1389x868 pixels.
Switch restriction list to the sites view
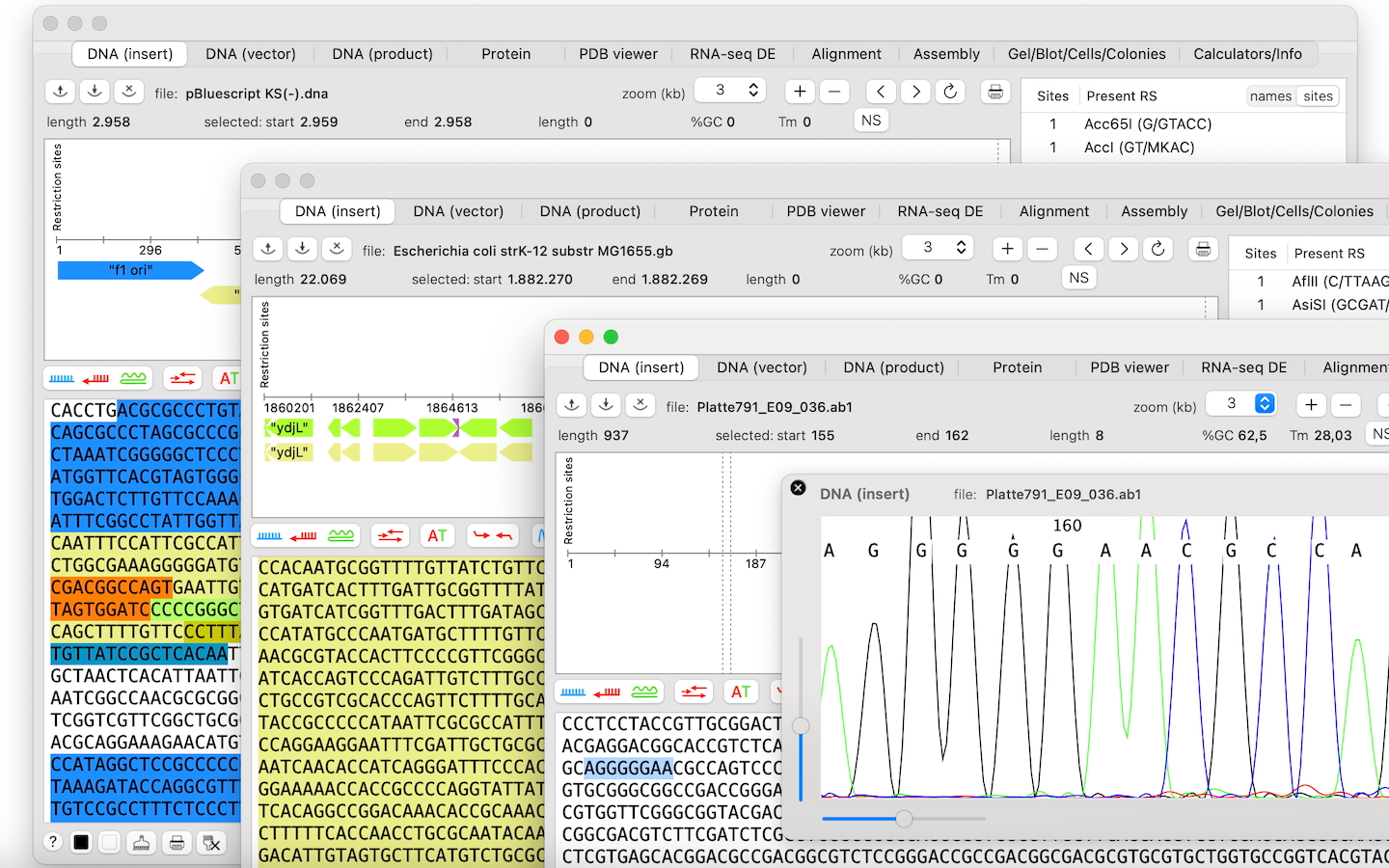(x=1318, y=96)
